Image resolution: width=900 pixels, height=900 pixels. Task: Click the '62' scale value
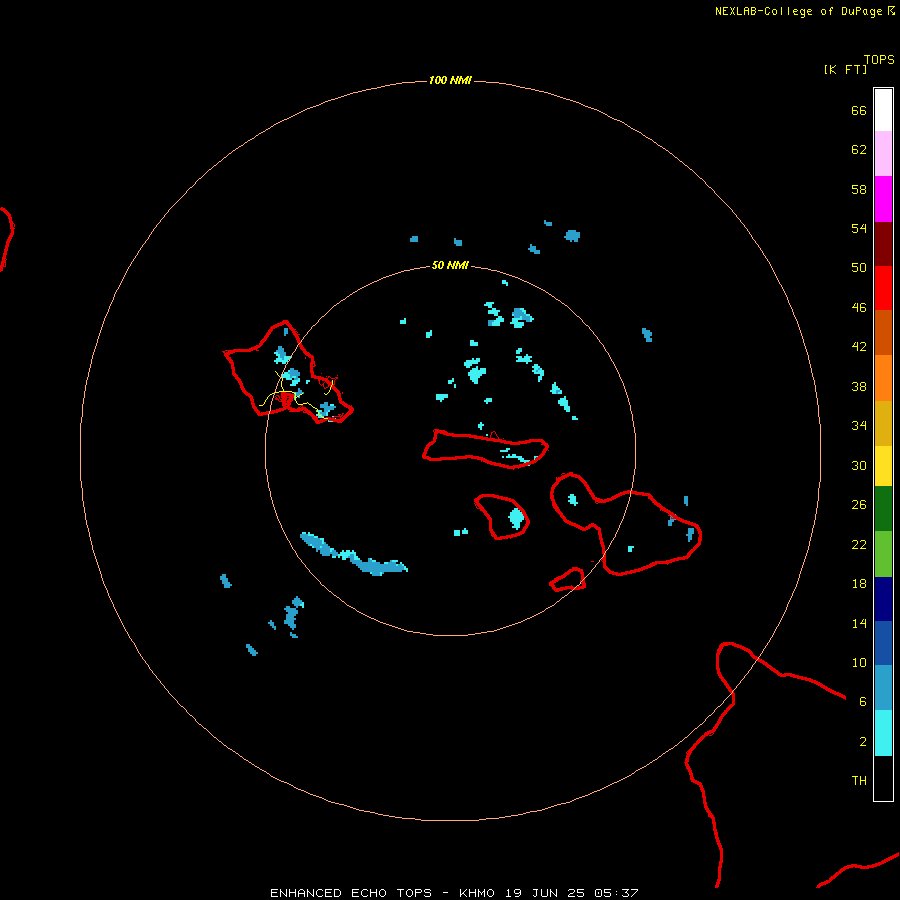[x=859, y=149]
